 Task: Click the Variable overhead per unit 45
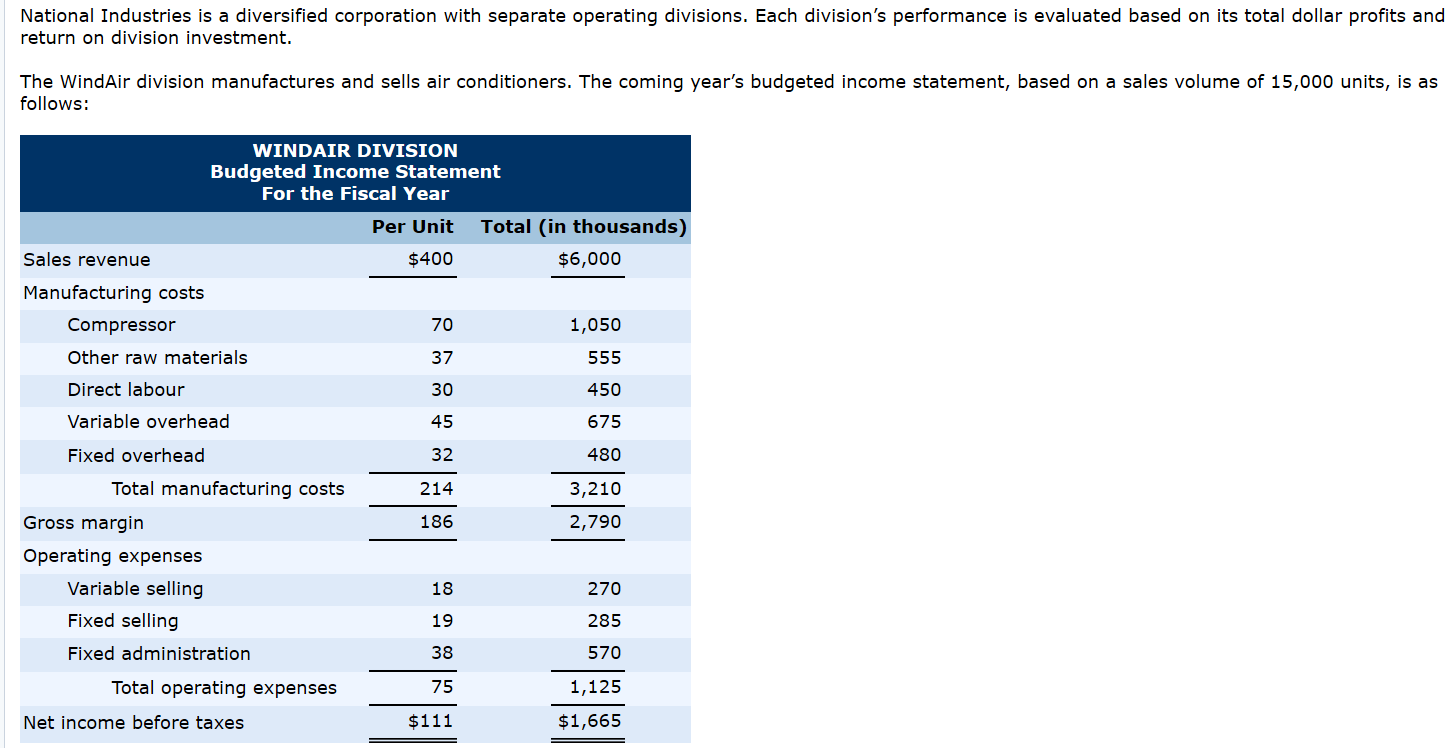(x=442, y=422)
